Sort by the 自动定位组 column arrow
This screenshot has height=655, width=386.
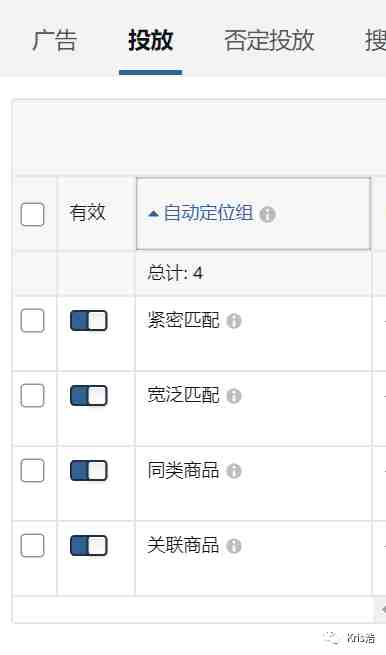153,214
